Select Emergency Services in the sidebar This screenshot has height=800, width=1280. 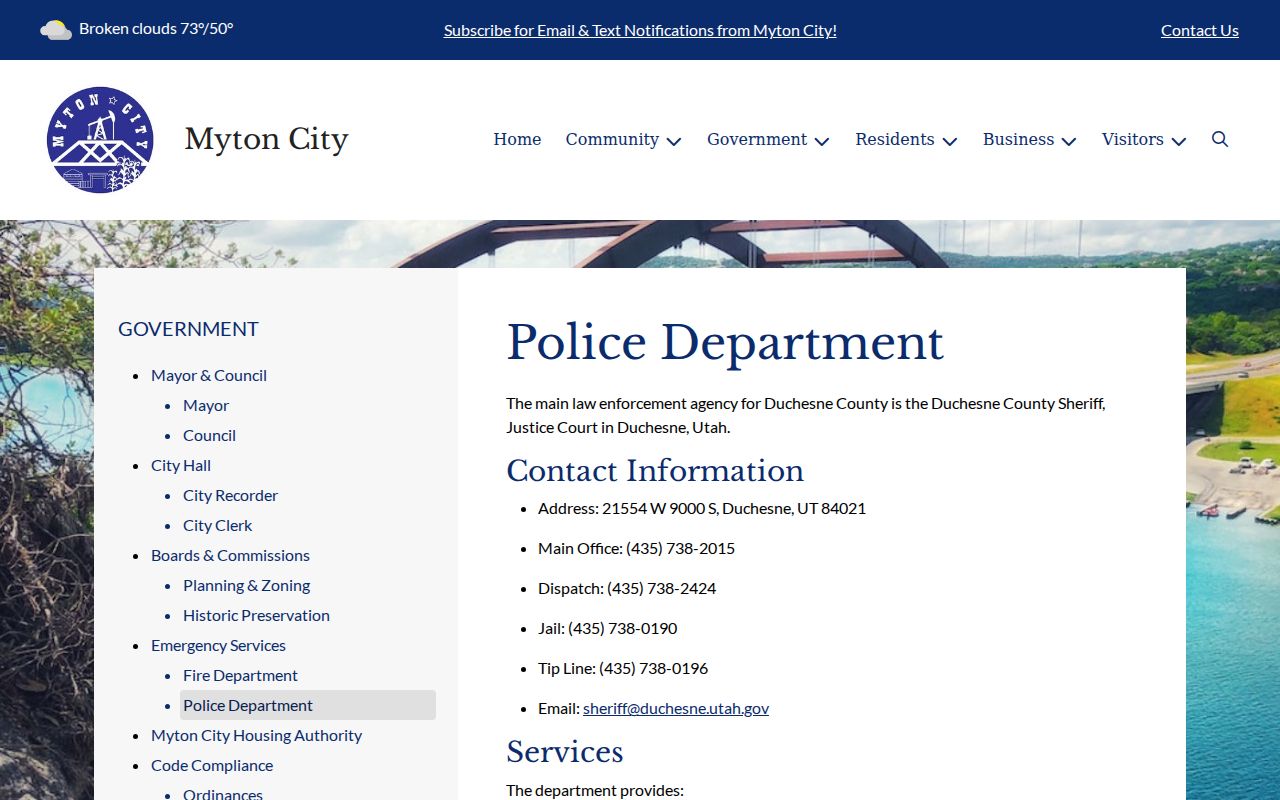[218, 645]
